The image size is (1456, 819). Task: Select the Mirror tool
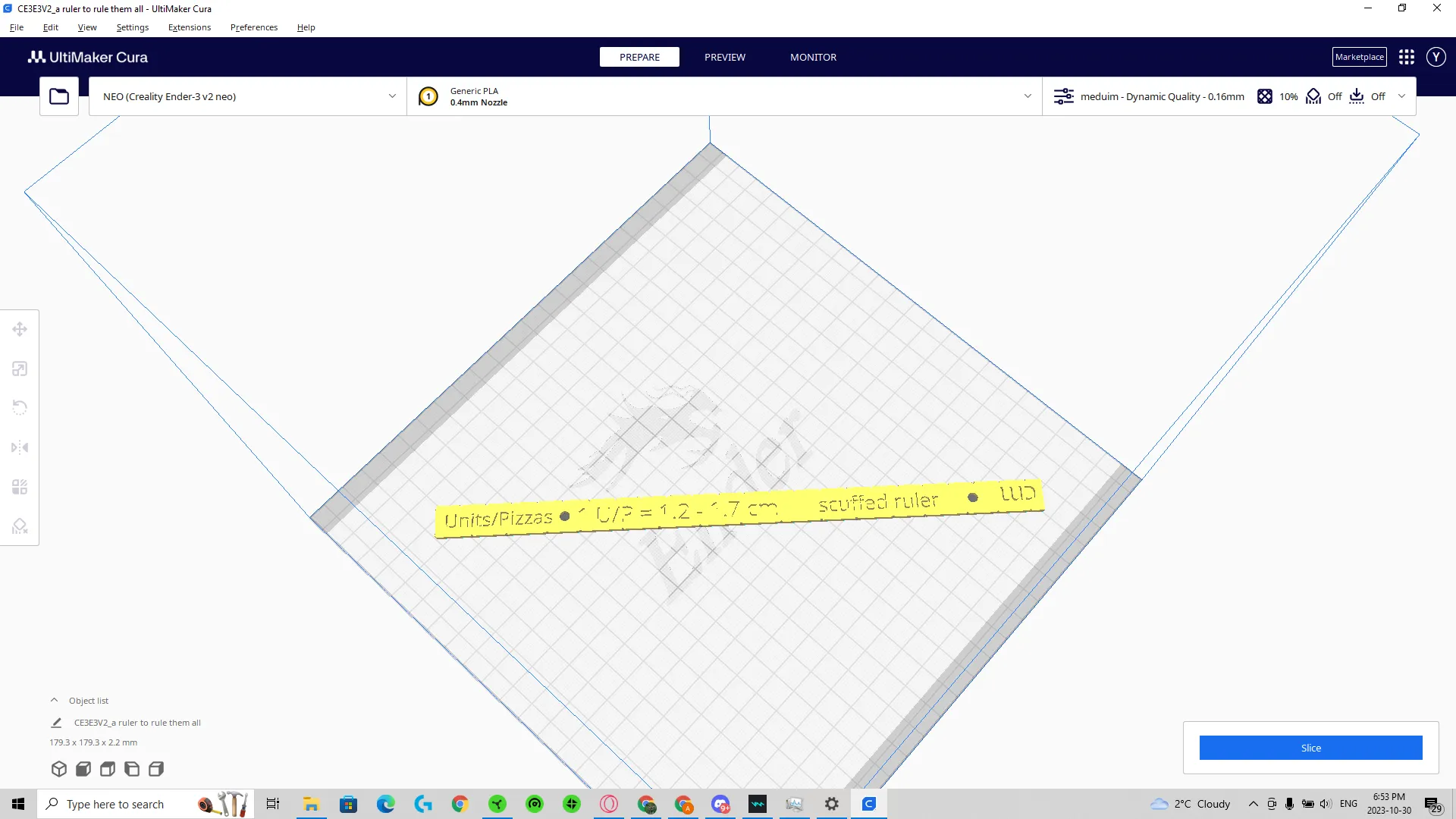20,447
